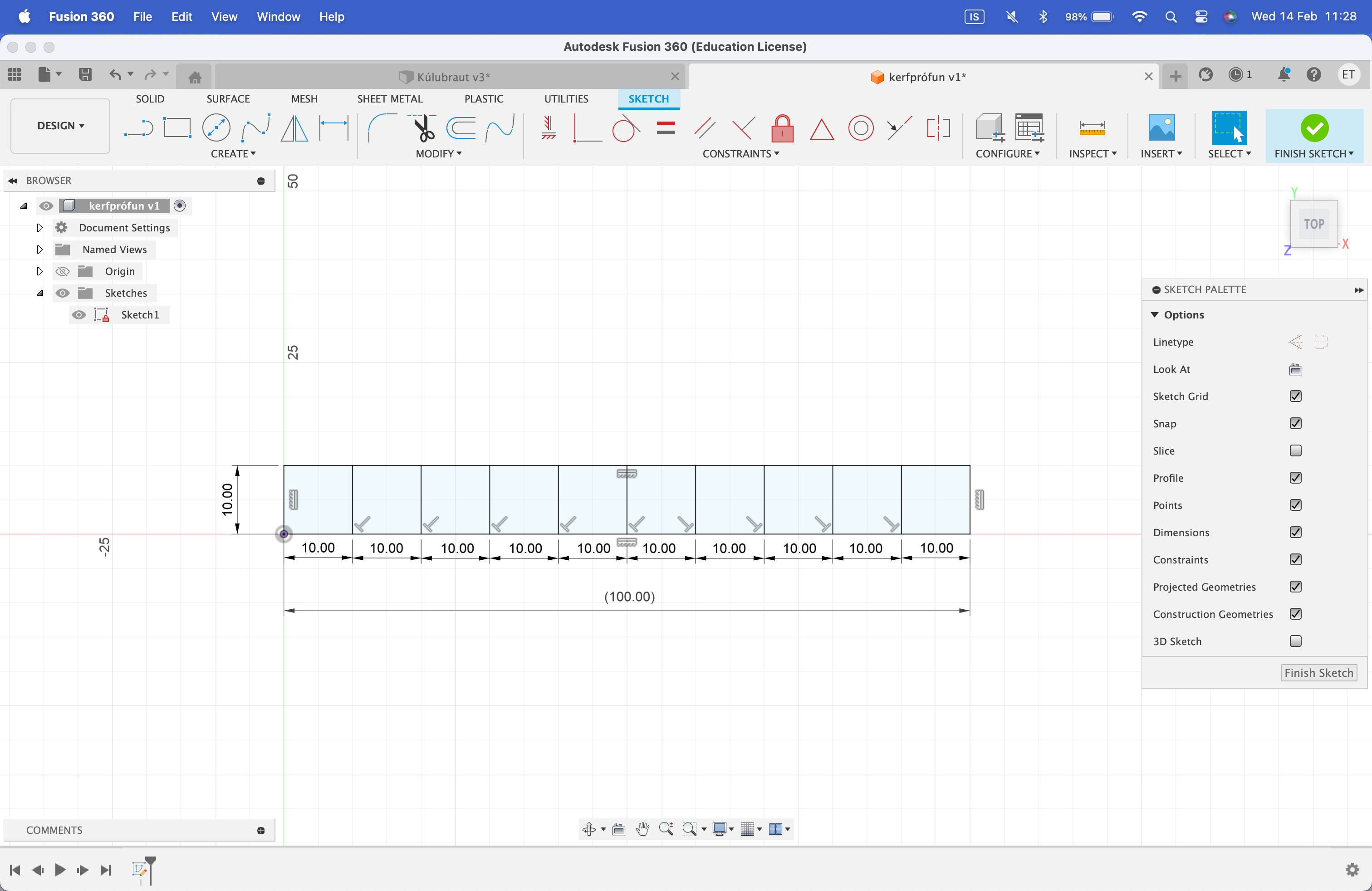
Task: Open the CONSTRAINTS dropdown menu
Action: click(741, 154)
